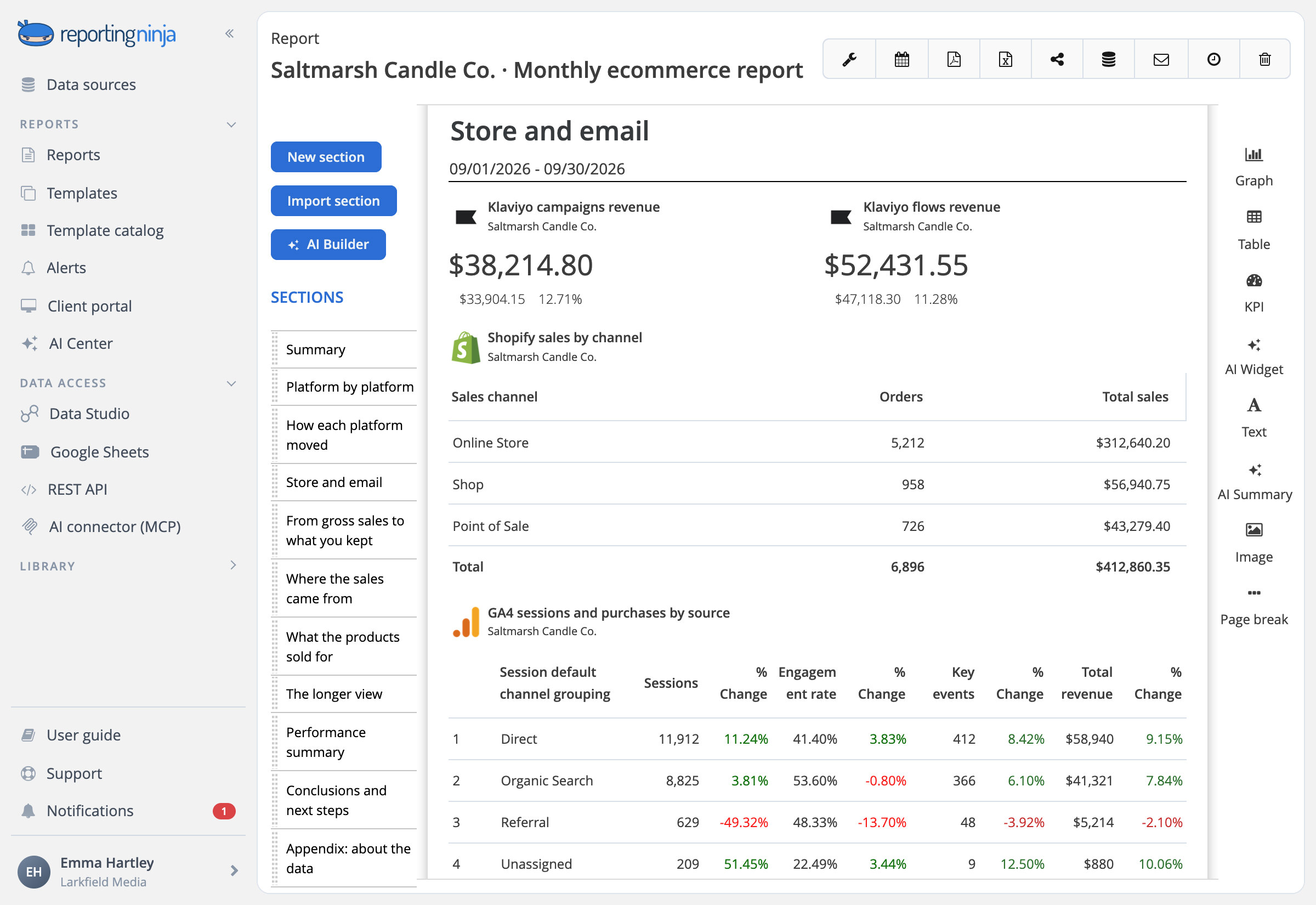Open Notifications with 1 badge
The image size is (1316, 905).
(x=128, y=811)
